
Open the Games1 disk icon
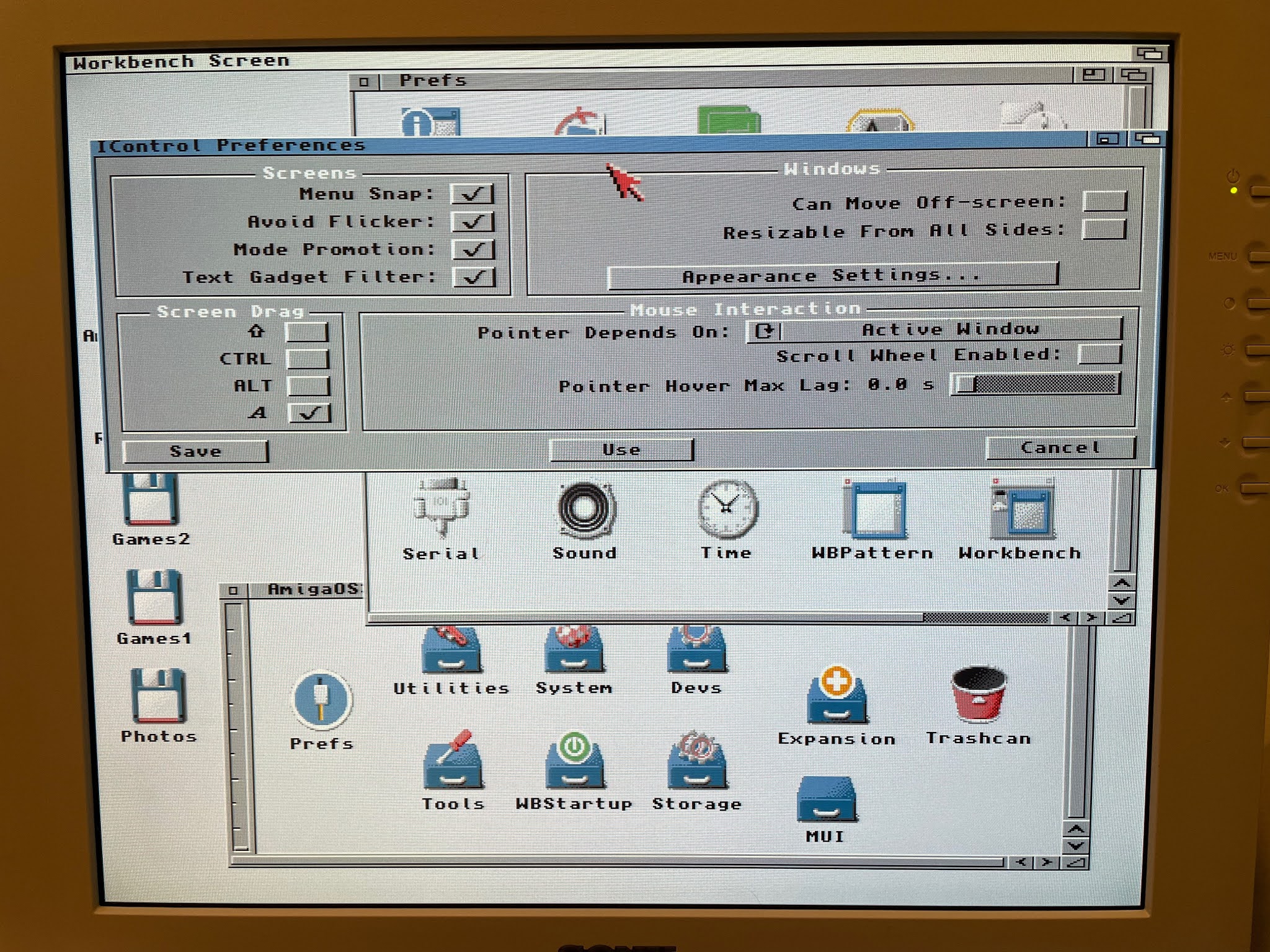click(x=154, y=596)
